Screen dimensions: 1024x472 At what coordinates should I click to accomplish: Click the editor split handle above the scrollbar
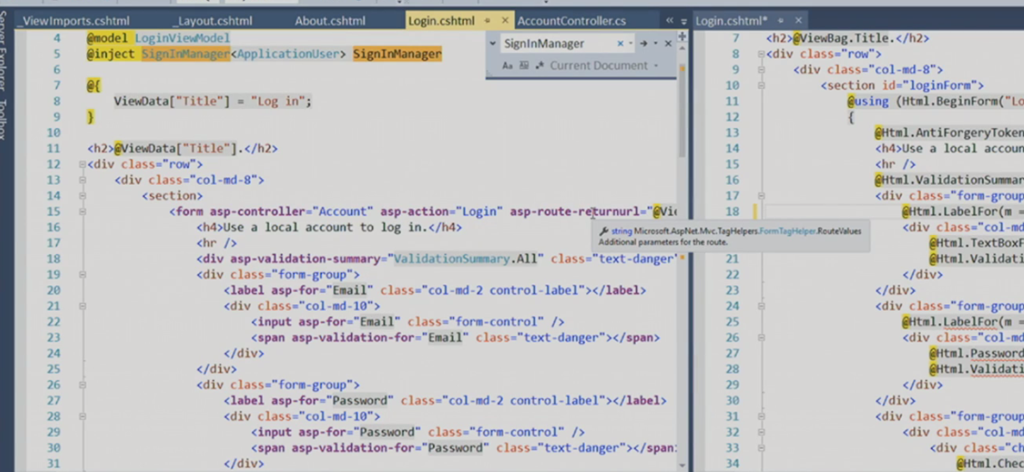[x=682, y=36]
